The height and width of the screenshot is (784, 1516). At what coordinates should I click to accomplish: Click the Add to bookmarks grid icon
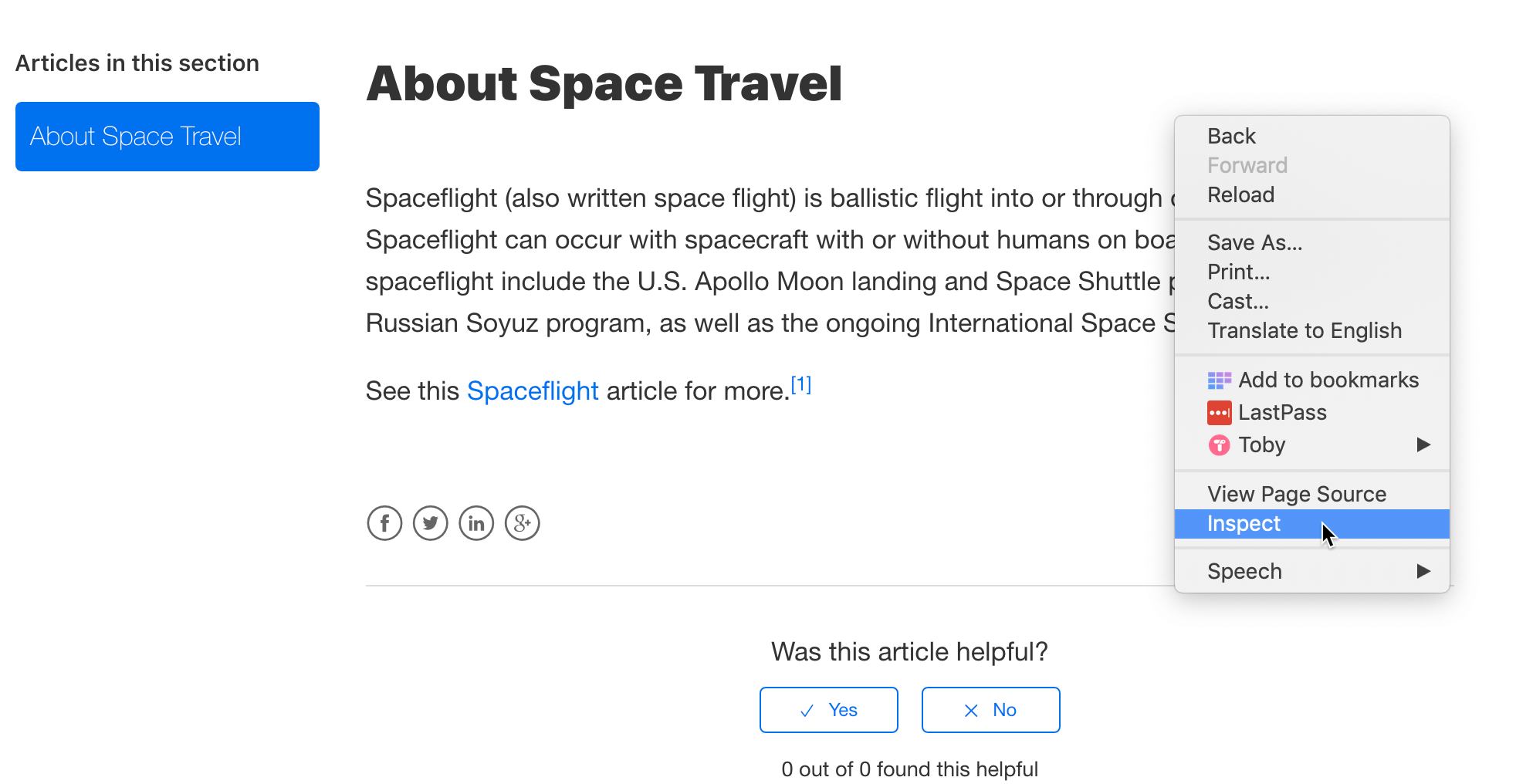click(1219, 380)
